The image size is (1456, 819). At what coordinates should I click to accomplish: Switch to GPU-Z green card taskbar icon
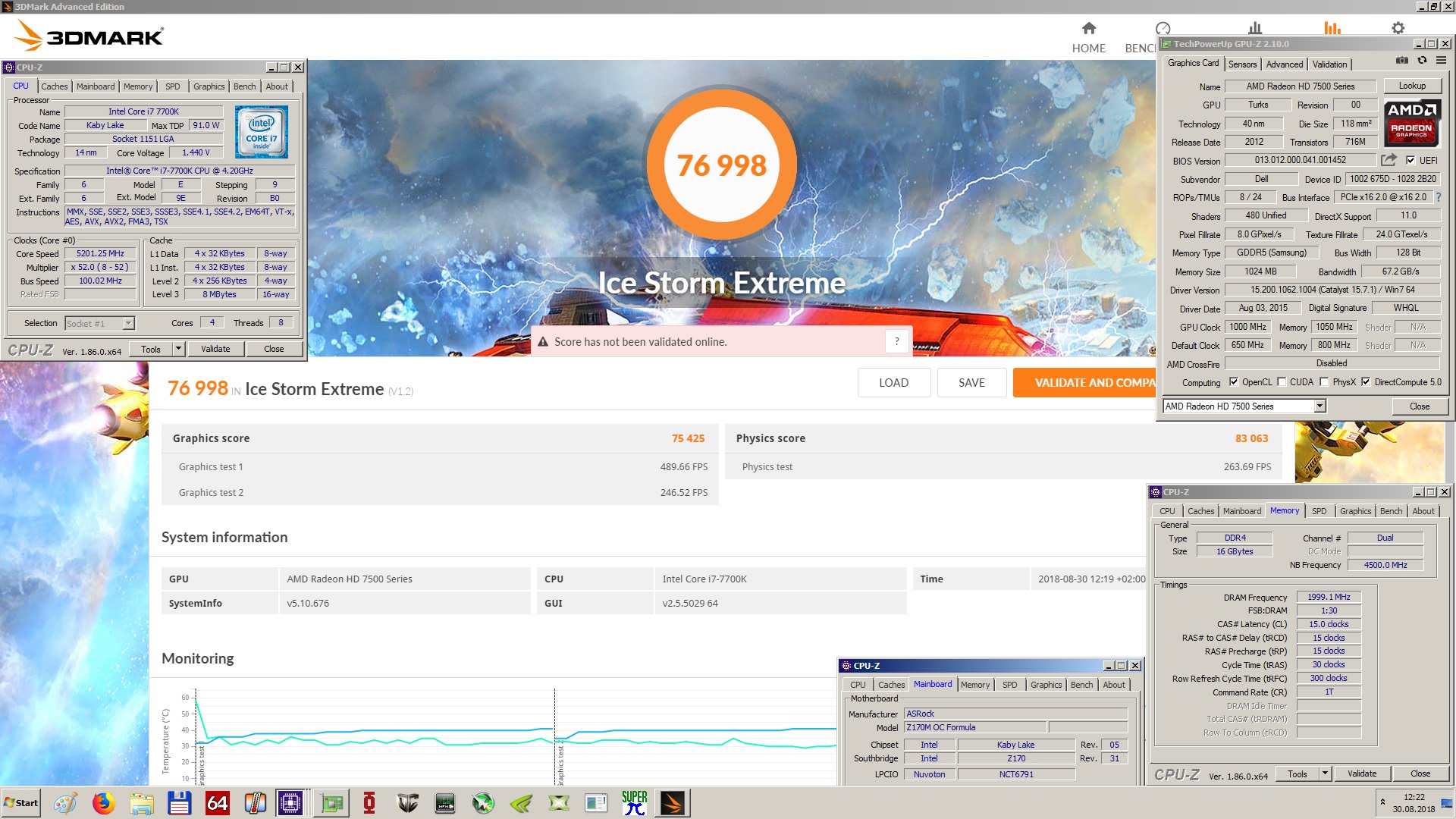pyautogui.click(x=331, y=803)
